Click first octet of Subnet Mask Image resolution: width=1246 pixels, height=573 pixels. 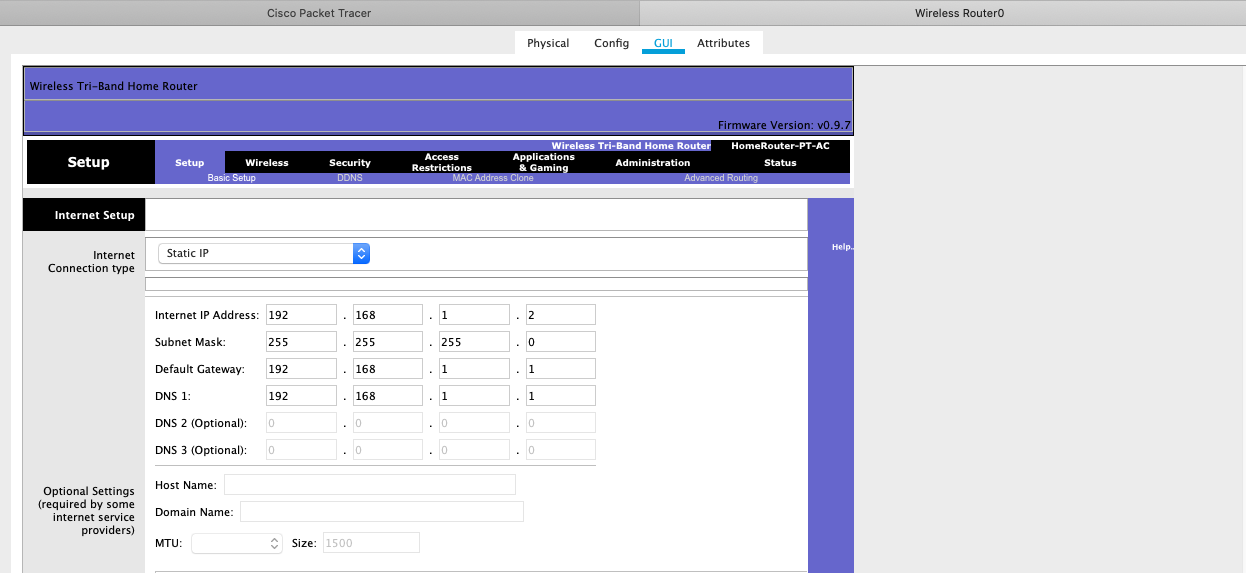point(301,341)
